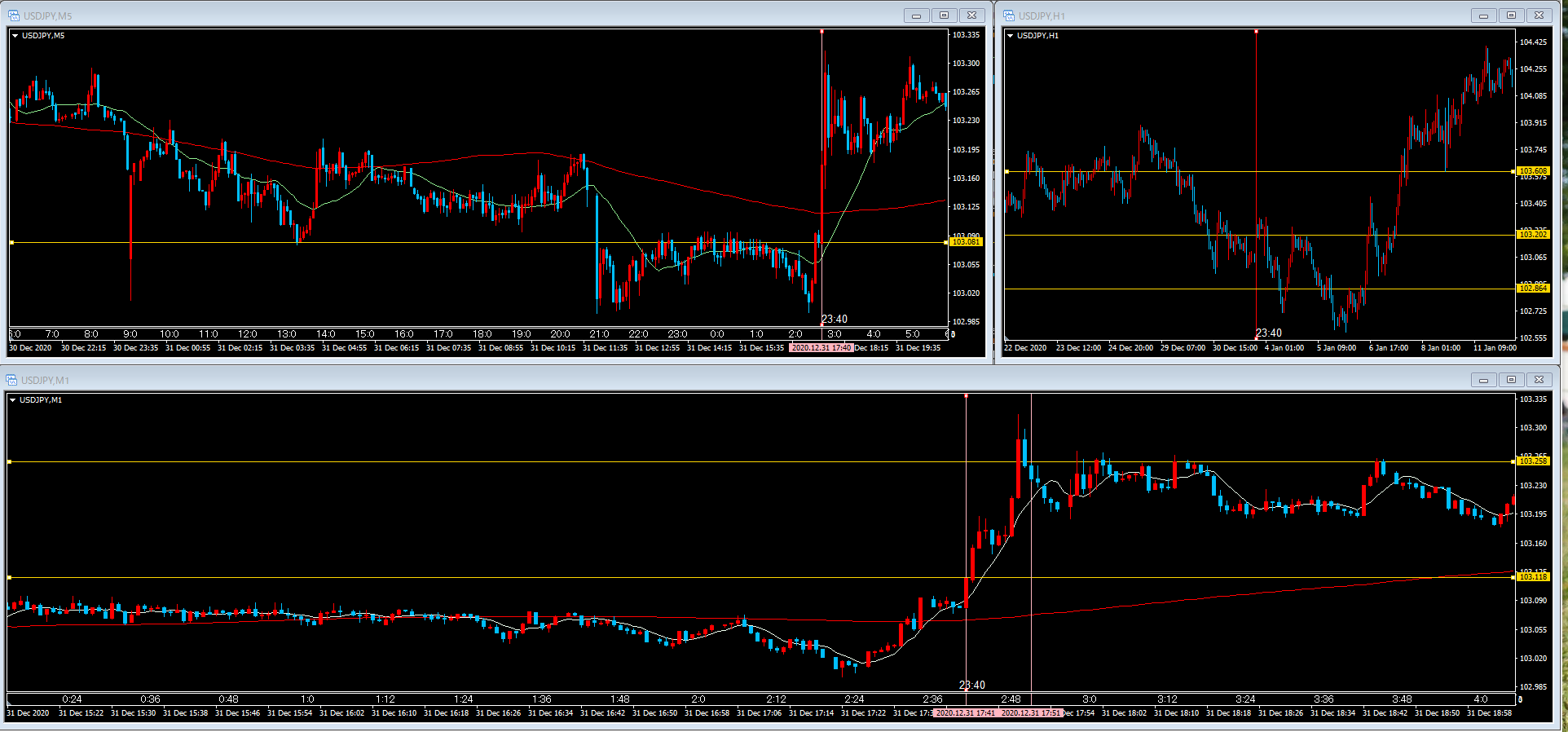This screenshot has height=732, width=1568.
Task: Maximize the USDJPY,H1 chart window
Action: [1511, 15]
